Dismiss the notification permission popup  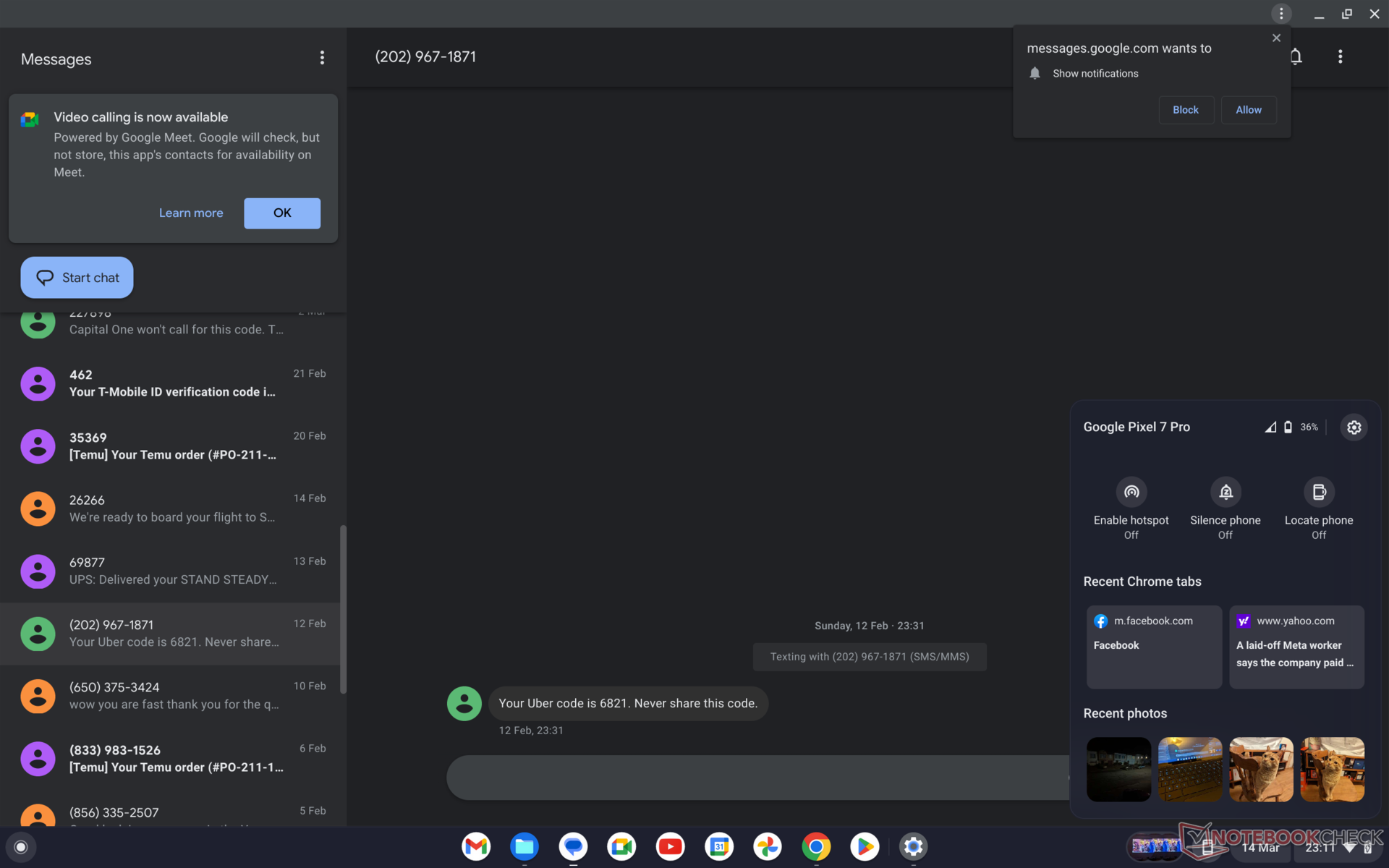[1276, 38]
